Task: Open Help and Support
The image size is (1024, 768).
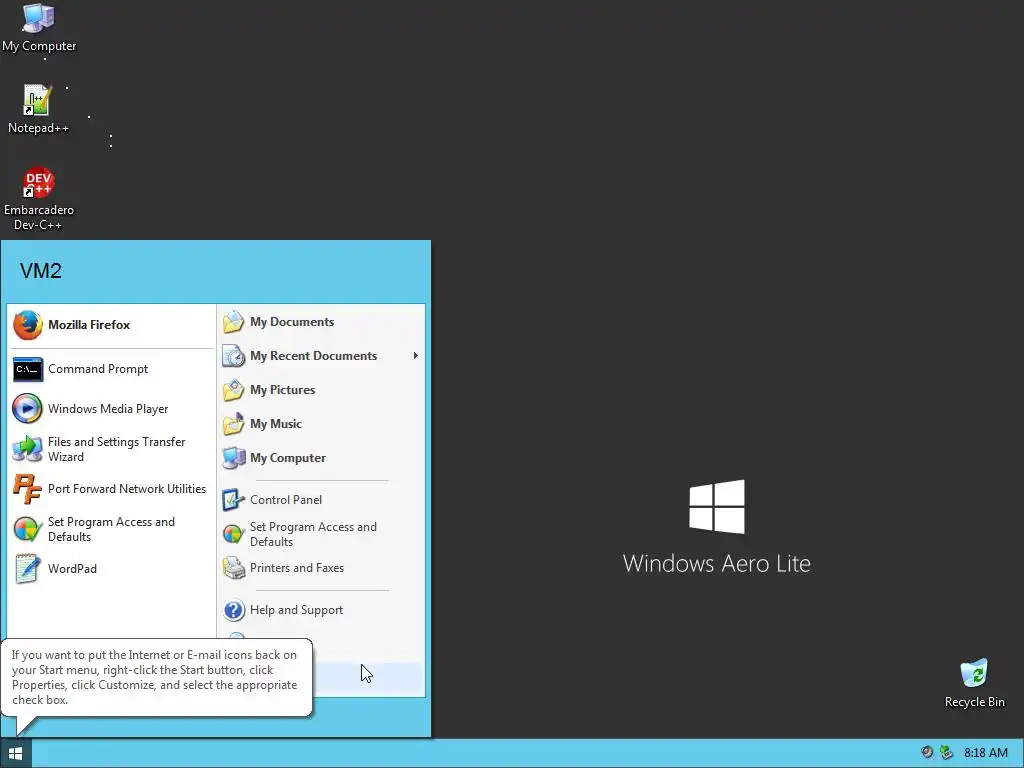Action: [x=321, y=610]
